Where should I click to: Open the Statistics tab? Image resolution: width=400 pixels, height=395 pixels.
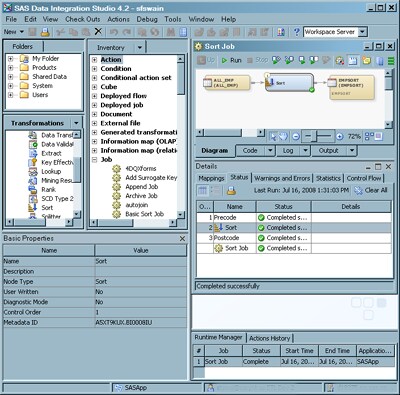[328, 178]
